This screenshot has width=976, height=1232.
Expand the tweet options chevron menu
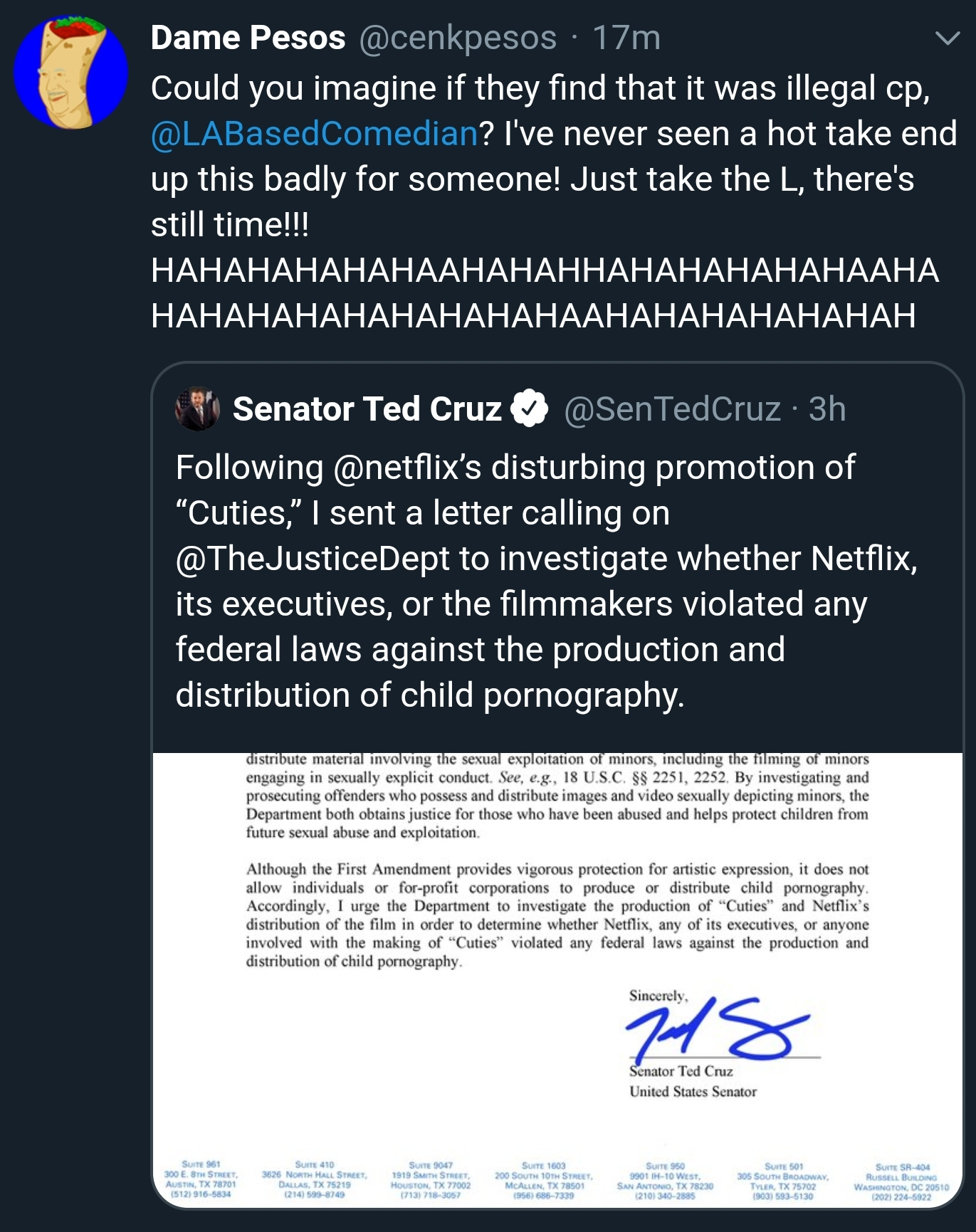[x=948, y=38]
